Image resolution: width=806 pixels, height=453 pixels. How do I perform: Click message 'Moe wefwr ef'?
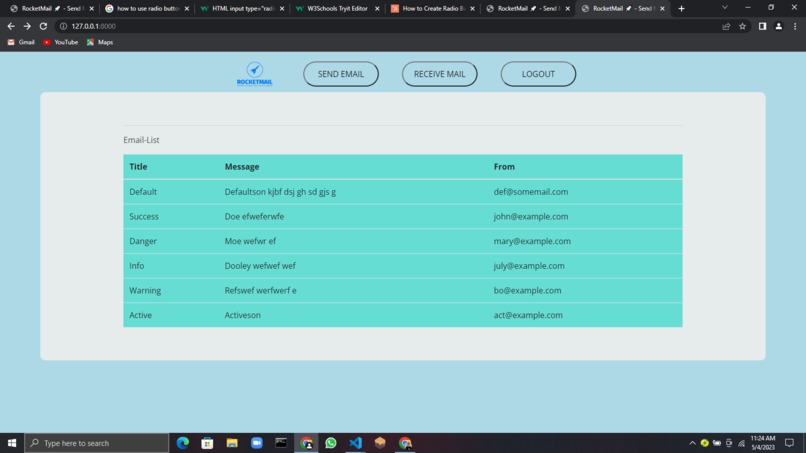click(x=250, y=241)
